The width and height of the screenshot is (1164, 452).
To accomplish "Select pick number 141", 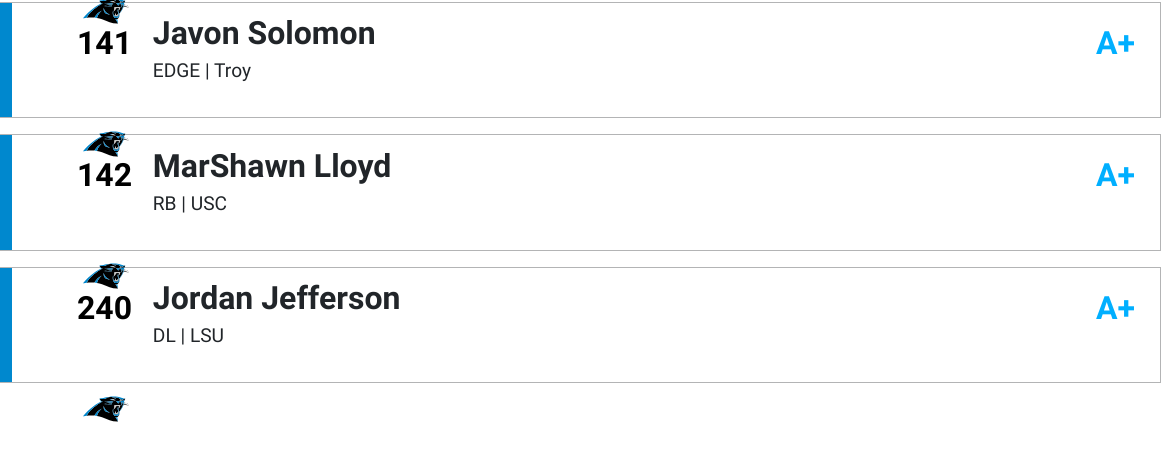I will (x=104, y=44).
